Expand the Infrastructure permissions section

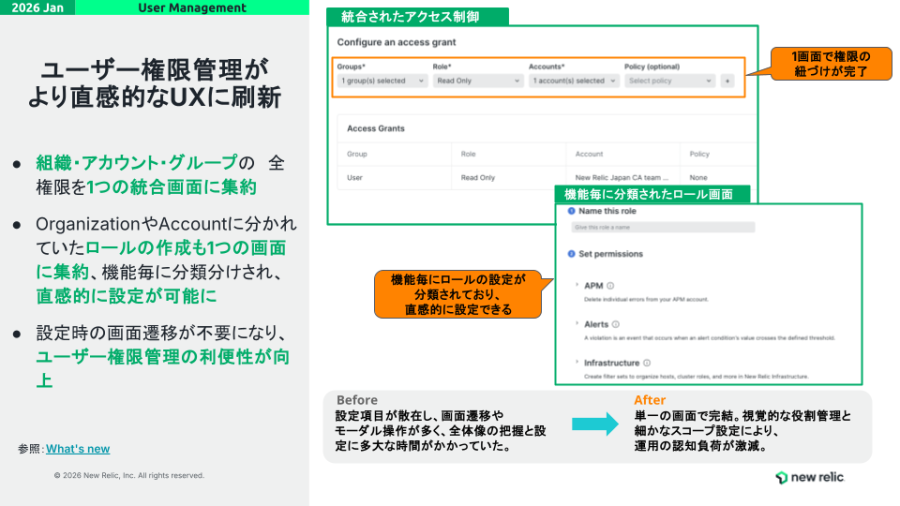tap(577, 363)
